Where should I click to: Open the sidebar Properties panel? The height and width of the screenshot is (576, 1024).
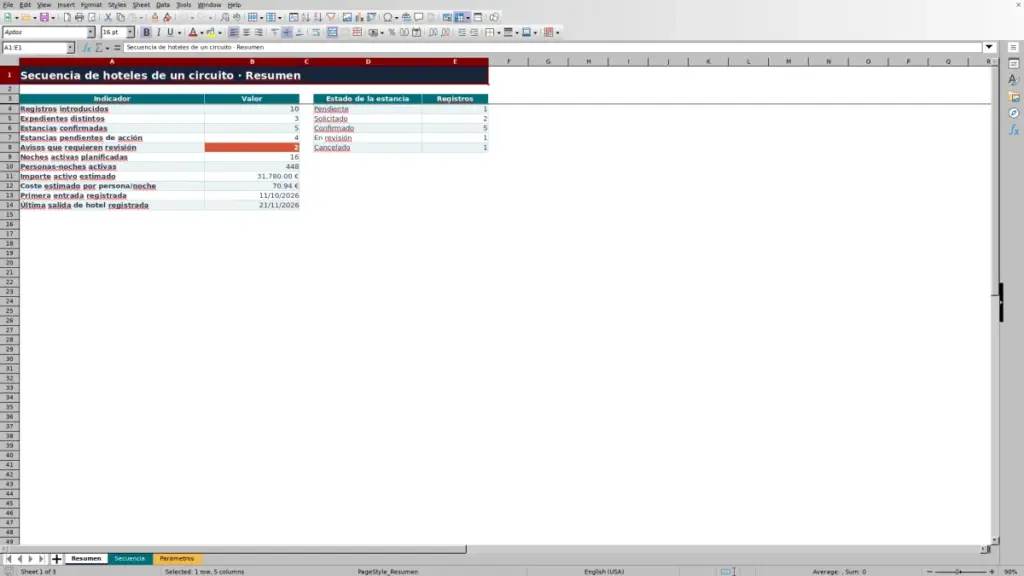(1014, 64)
